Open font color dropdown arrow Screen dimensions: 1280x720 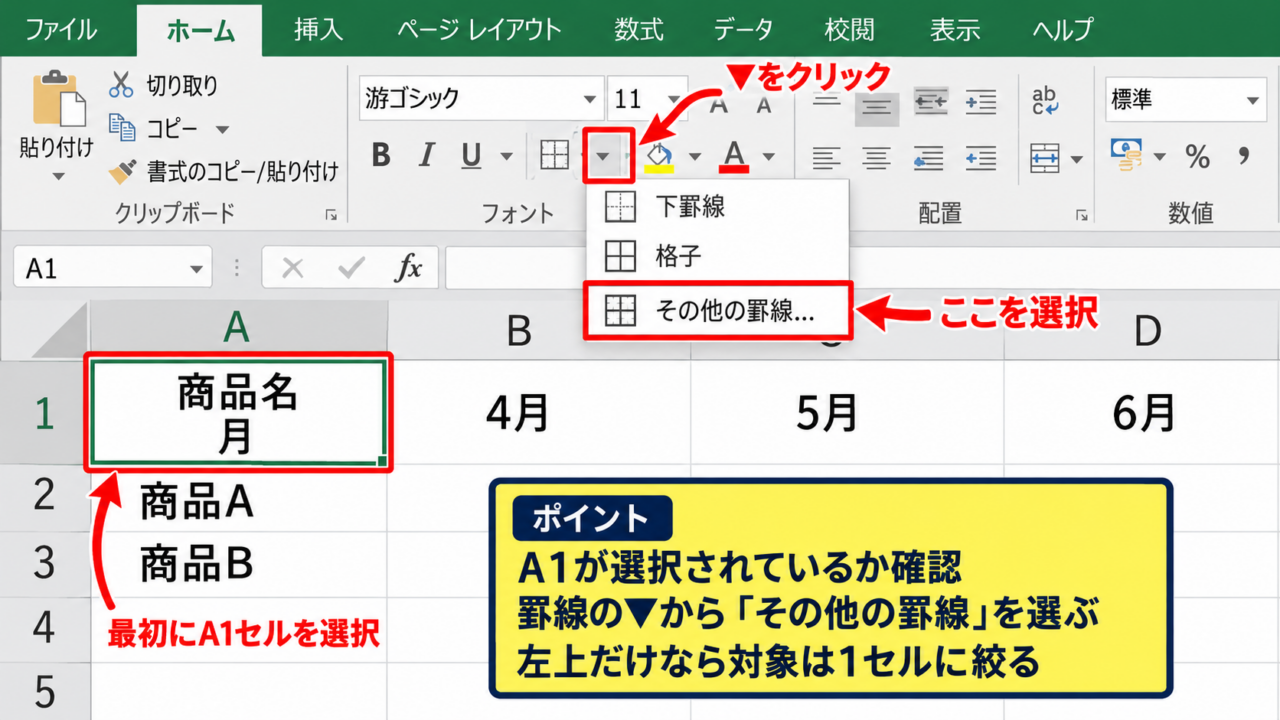click(768, 156)
